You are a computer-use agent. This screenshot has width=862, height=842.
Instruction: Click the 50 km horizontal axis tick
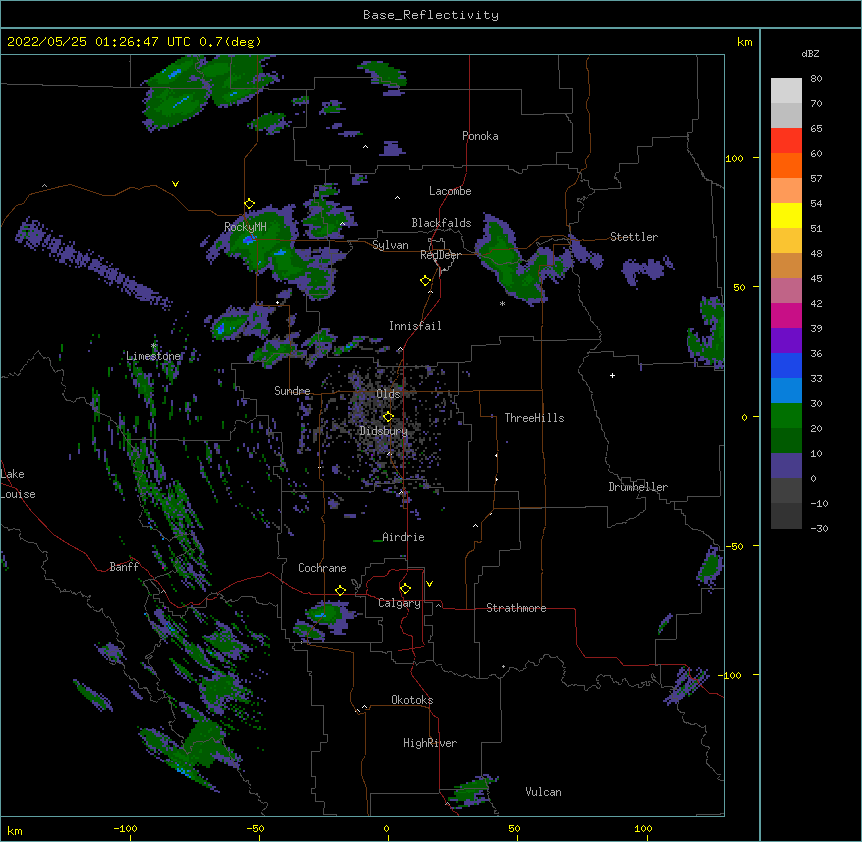point(514,828)
